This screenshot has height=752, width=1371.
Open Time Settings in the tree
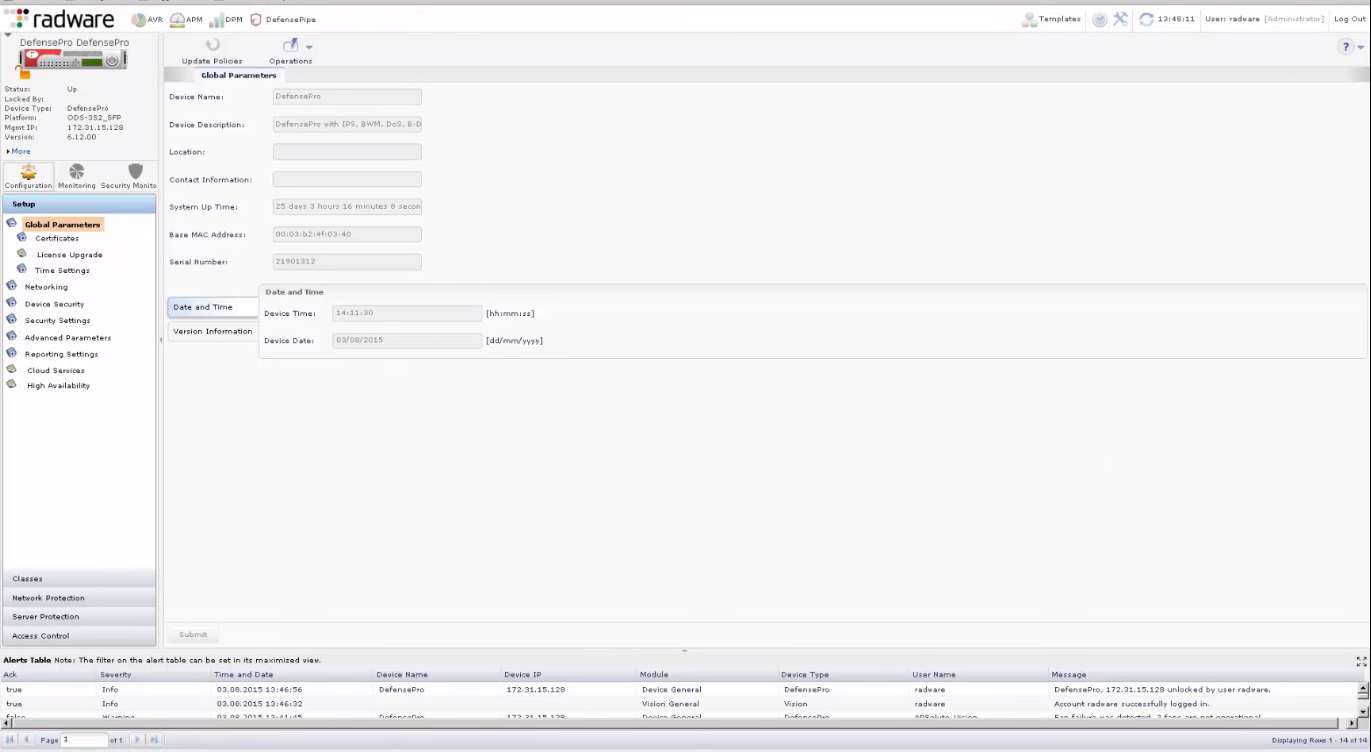tap(62, 271)
